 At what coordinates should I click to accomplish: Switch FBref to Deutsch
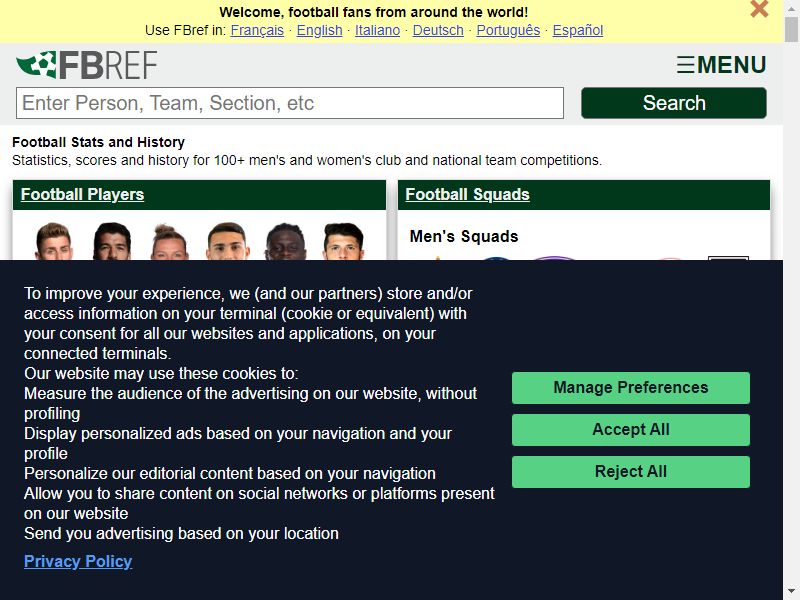pos(438,30)
